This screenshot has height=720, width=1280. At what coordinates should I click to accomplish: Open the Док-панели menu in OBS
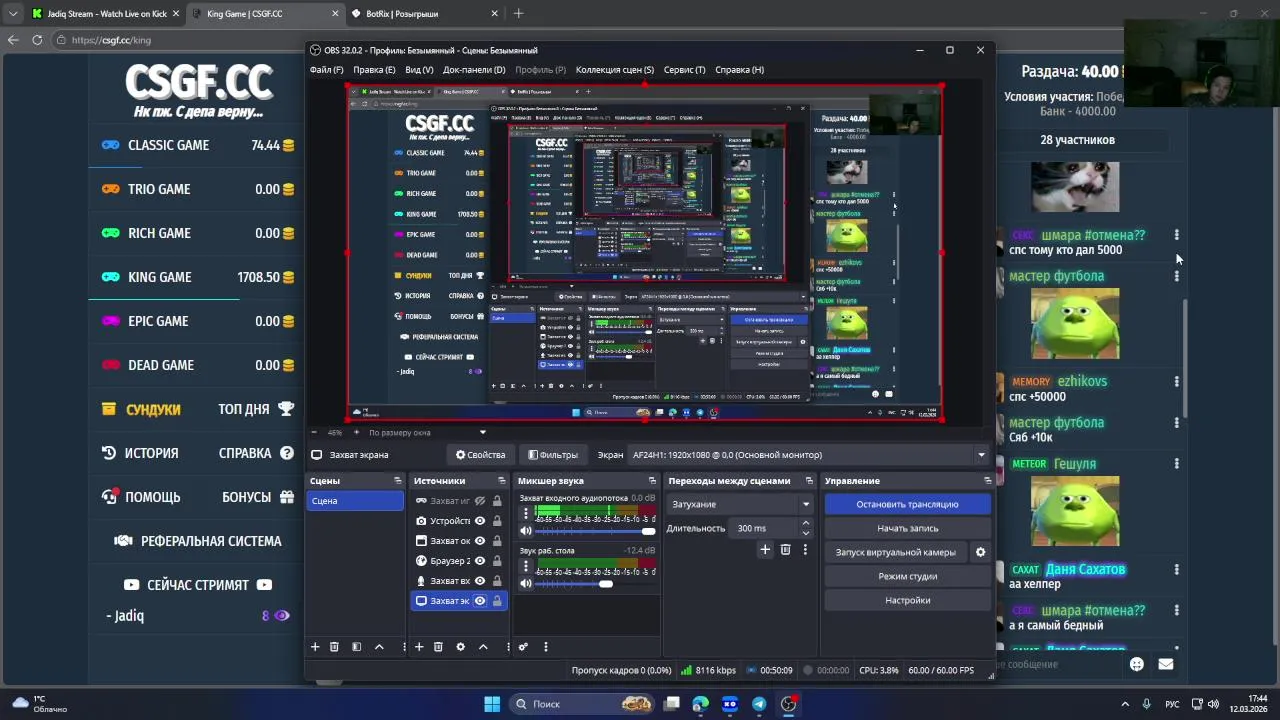(474, 70)
